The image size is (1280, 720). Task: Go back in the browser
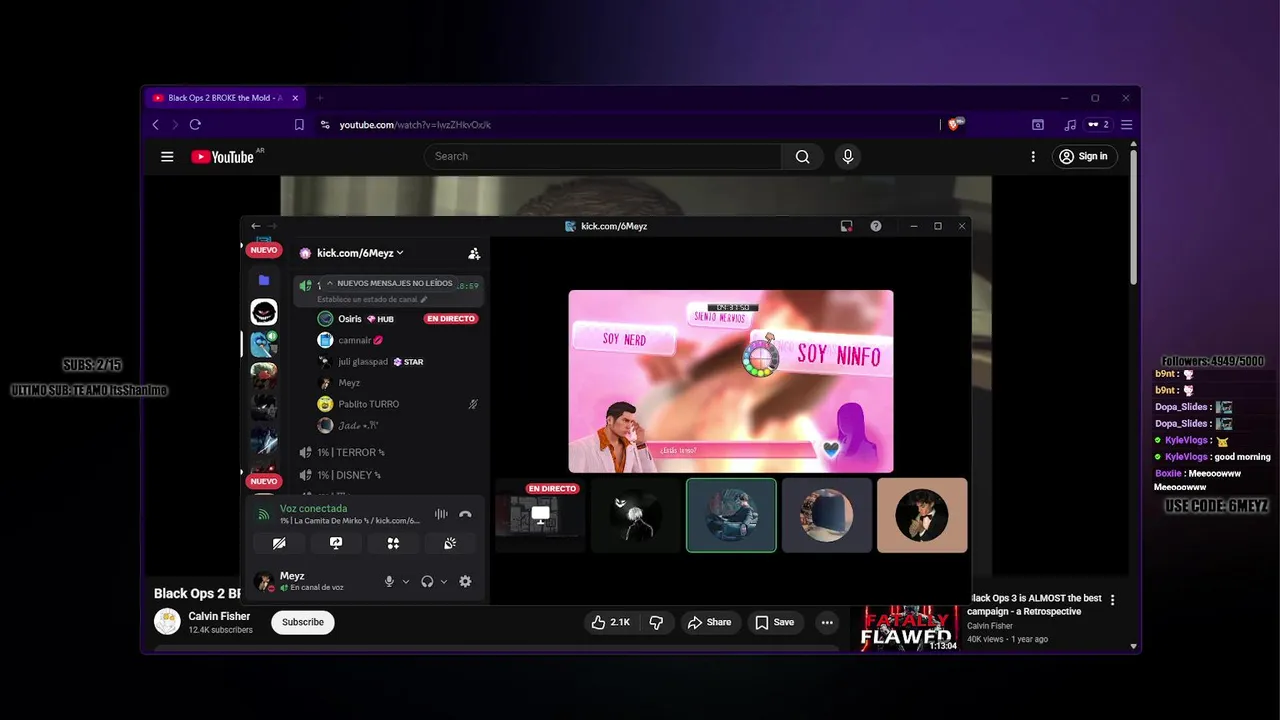pos(155,125)
